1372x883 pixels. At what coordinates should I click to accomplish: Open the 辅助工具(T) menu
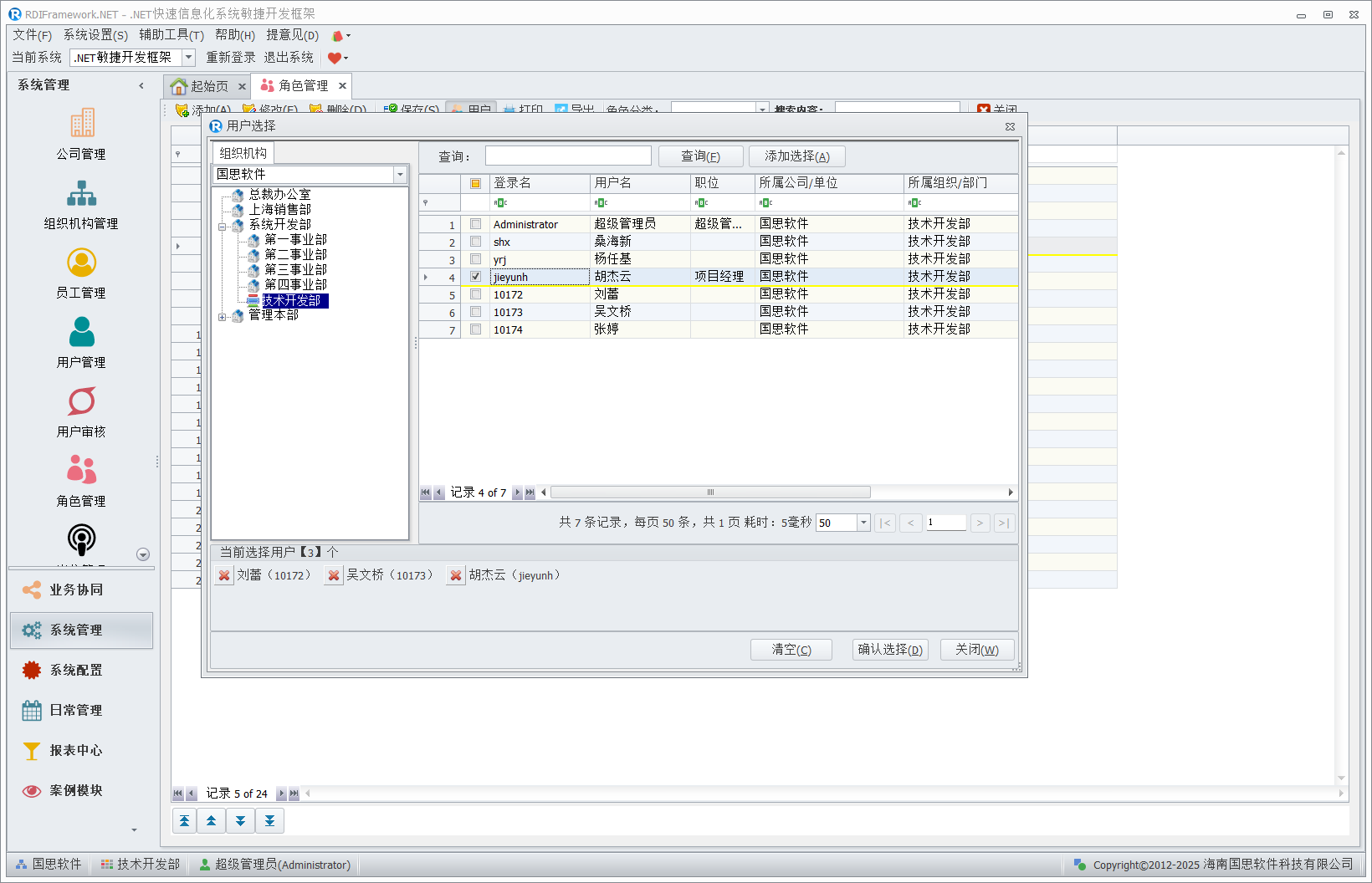point(171,35)
